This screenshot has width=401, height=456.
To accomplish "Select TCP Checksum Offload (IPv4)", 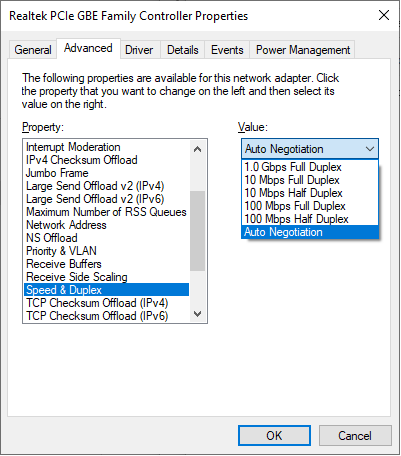I will click(107, 303).
